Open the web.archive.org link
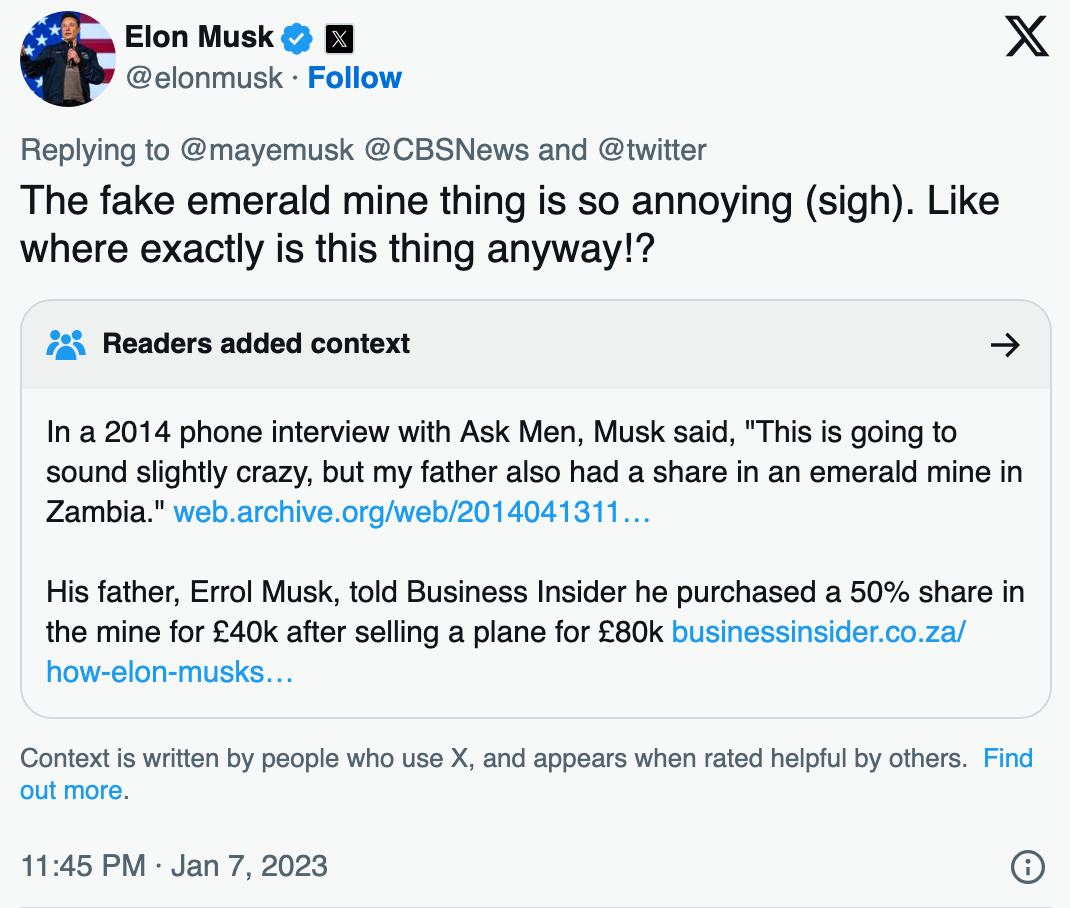Viewport: 1070px width, 908px height. pos(412,512)
